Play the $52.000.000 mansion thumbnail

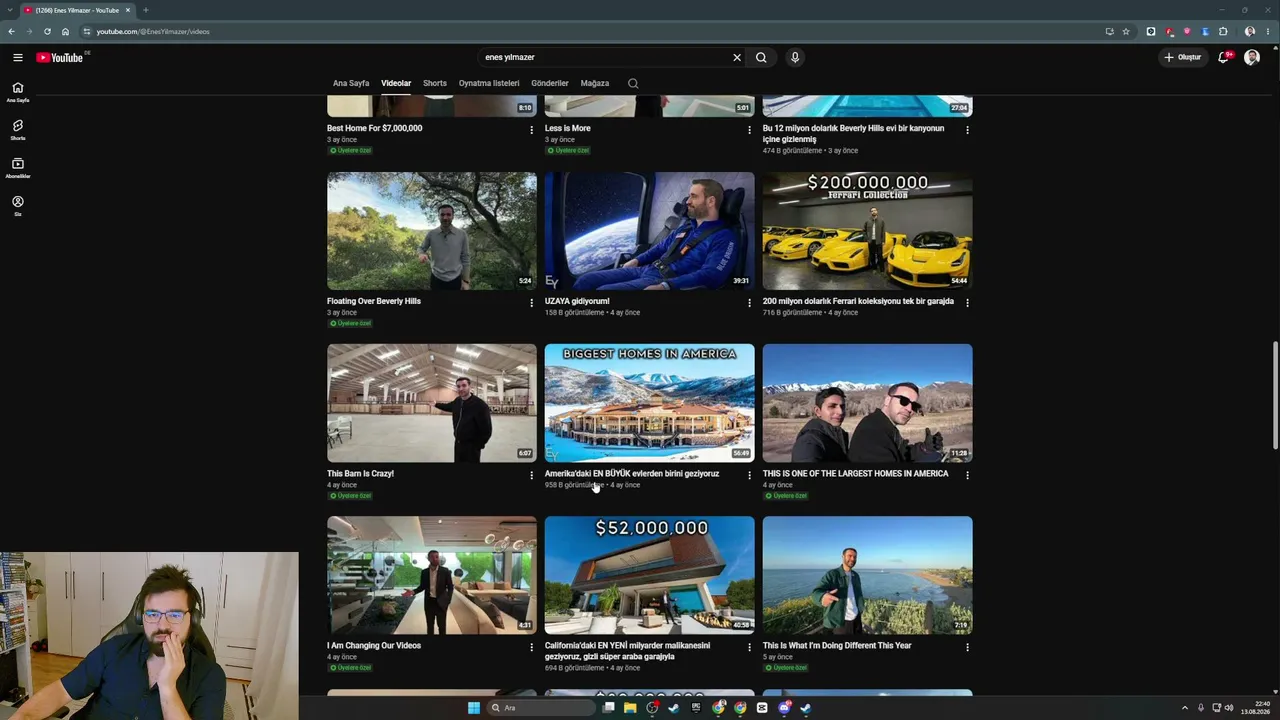point(650,575)
